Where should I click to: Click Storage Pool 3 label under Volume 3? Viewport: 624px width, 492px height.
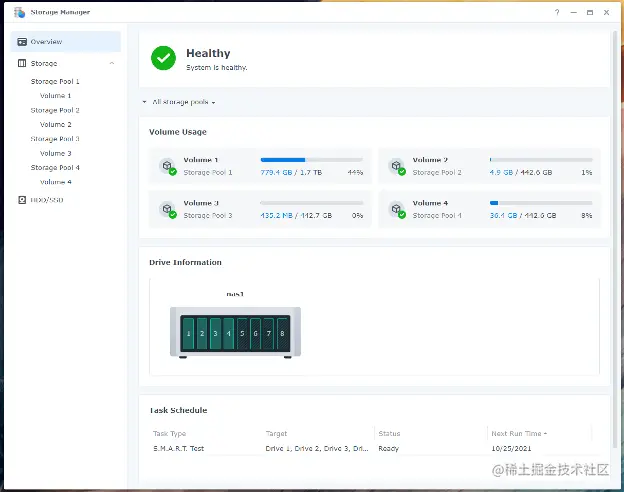point(207,215)
